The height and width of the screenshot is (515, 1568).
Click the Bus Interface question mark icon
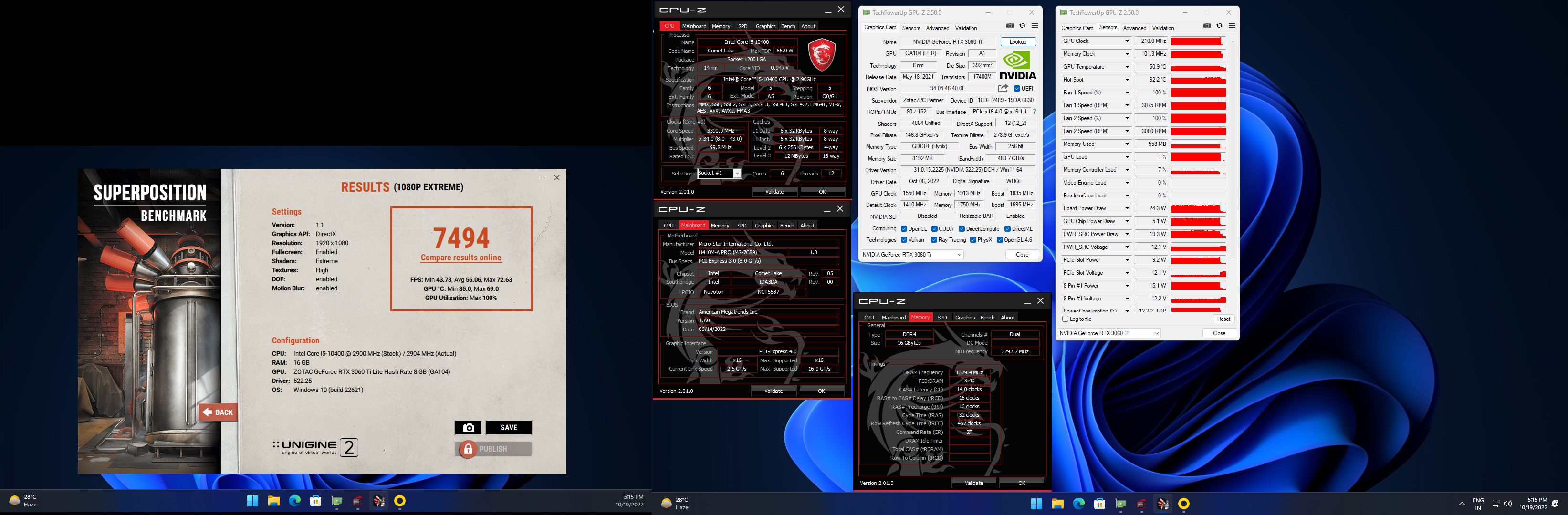(x=1034, y=112)
